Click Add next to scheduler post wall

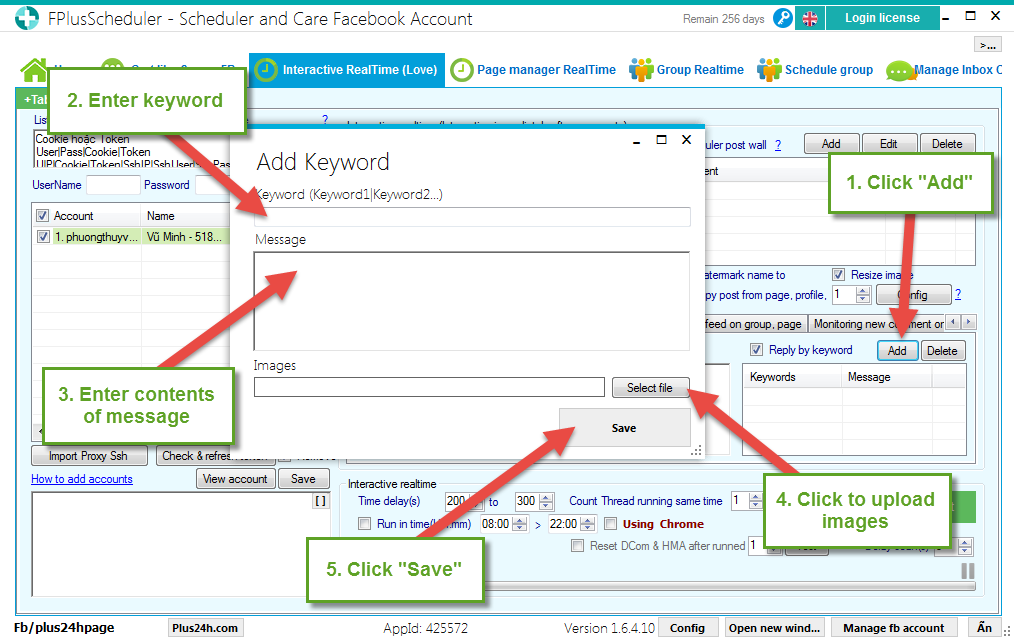(x=832, y=144)
